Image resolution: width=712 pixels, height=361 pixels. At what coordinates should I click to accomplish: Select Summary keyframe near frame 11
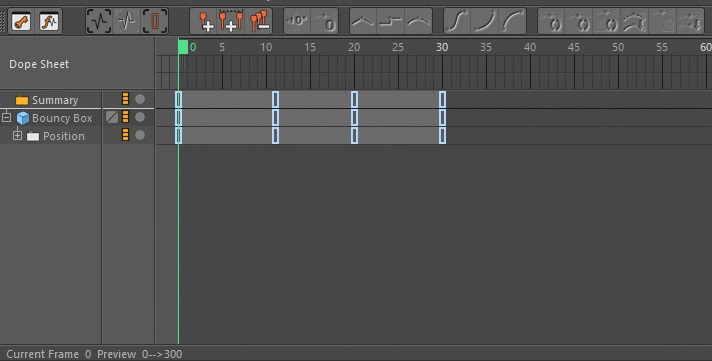[x=275, y=99]
